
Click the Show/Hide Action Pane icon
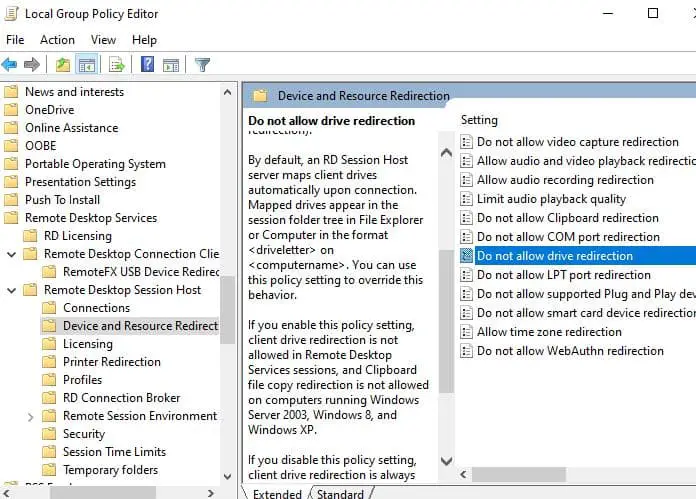pyautogui.click(x=172, y=65)
